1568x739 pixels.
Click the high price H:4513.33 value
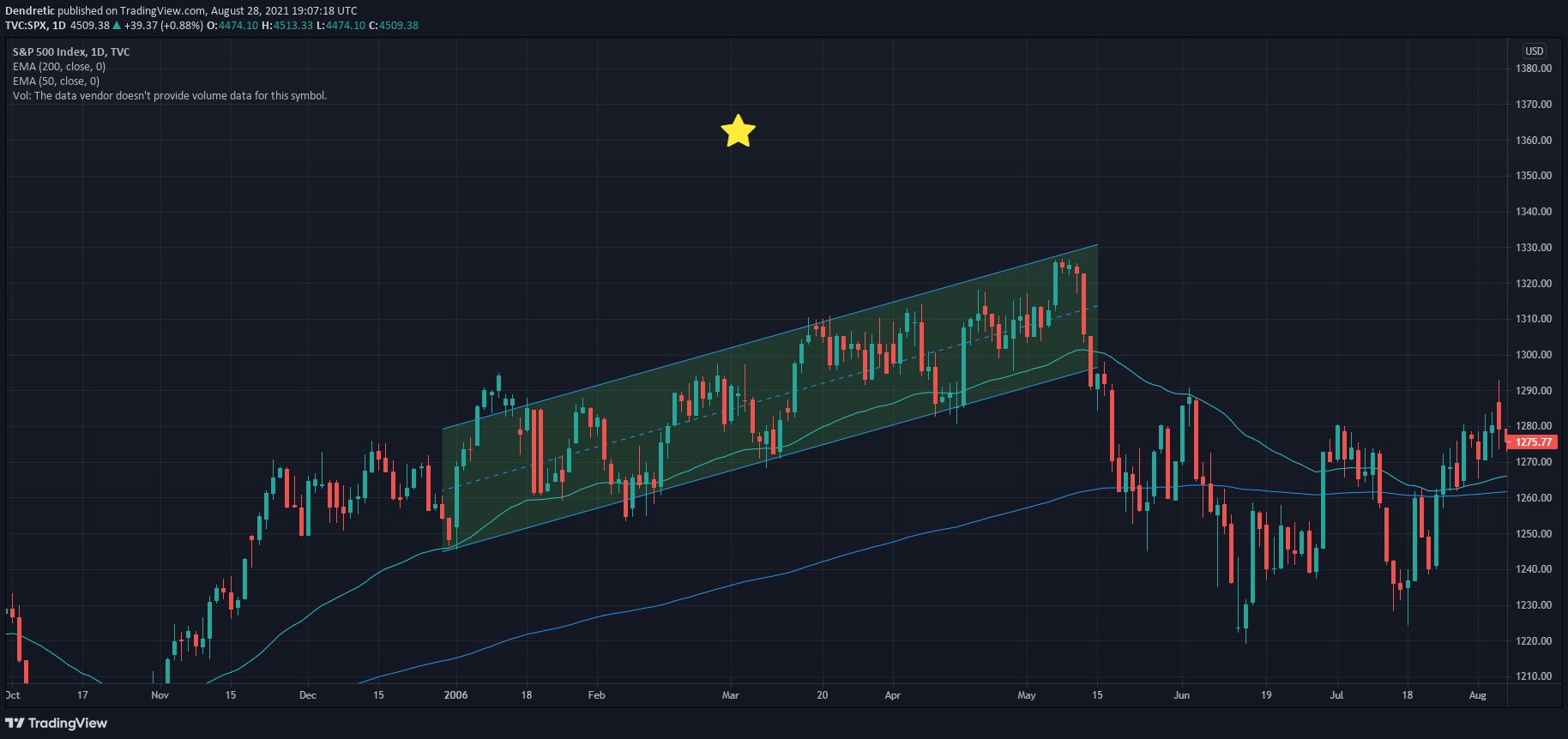click(287, 26)
